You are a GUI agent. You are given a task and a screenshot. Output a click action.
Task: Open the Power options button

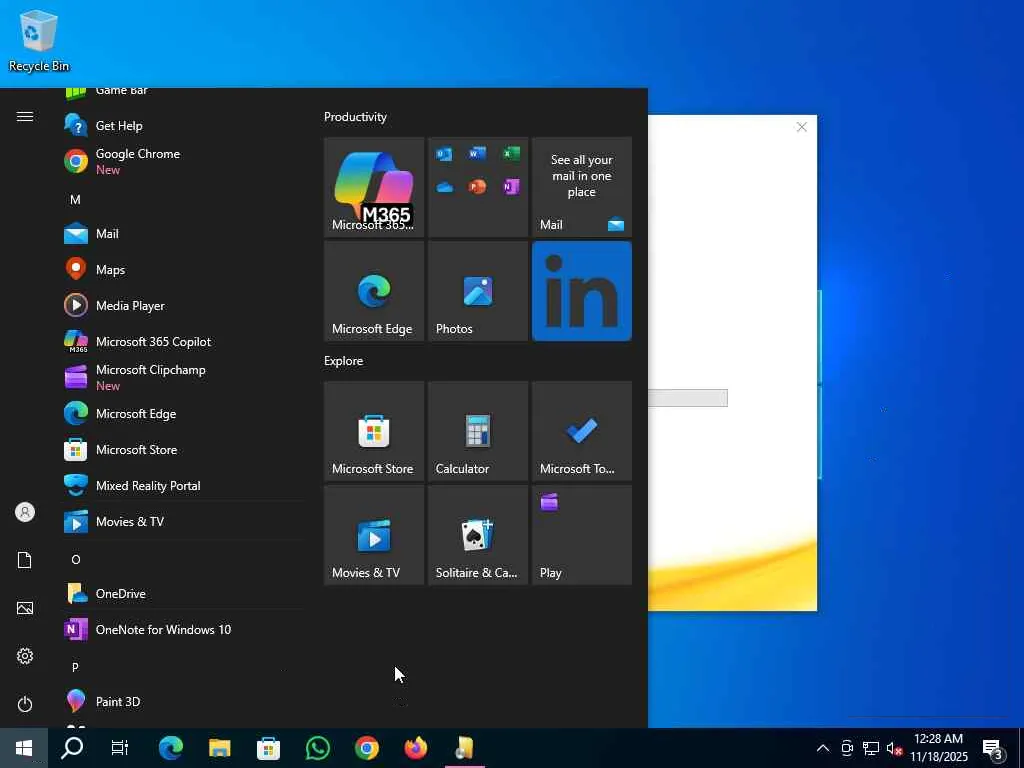point(25,704)
